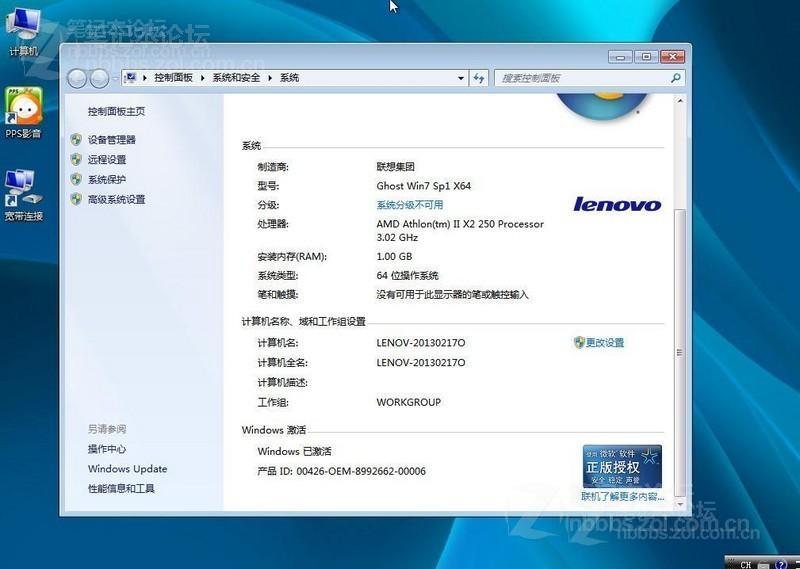This screenshot has width=800, height=569.
Task: Click in the 搜索控制面板 search field
Action: (x=580, y=78)
